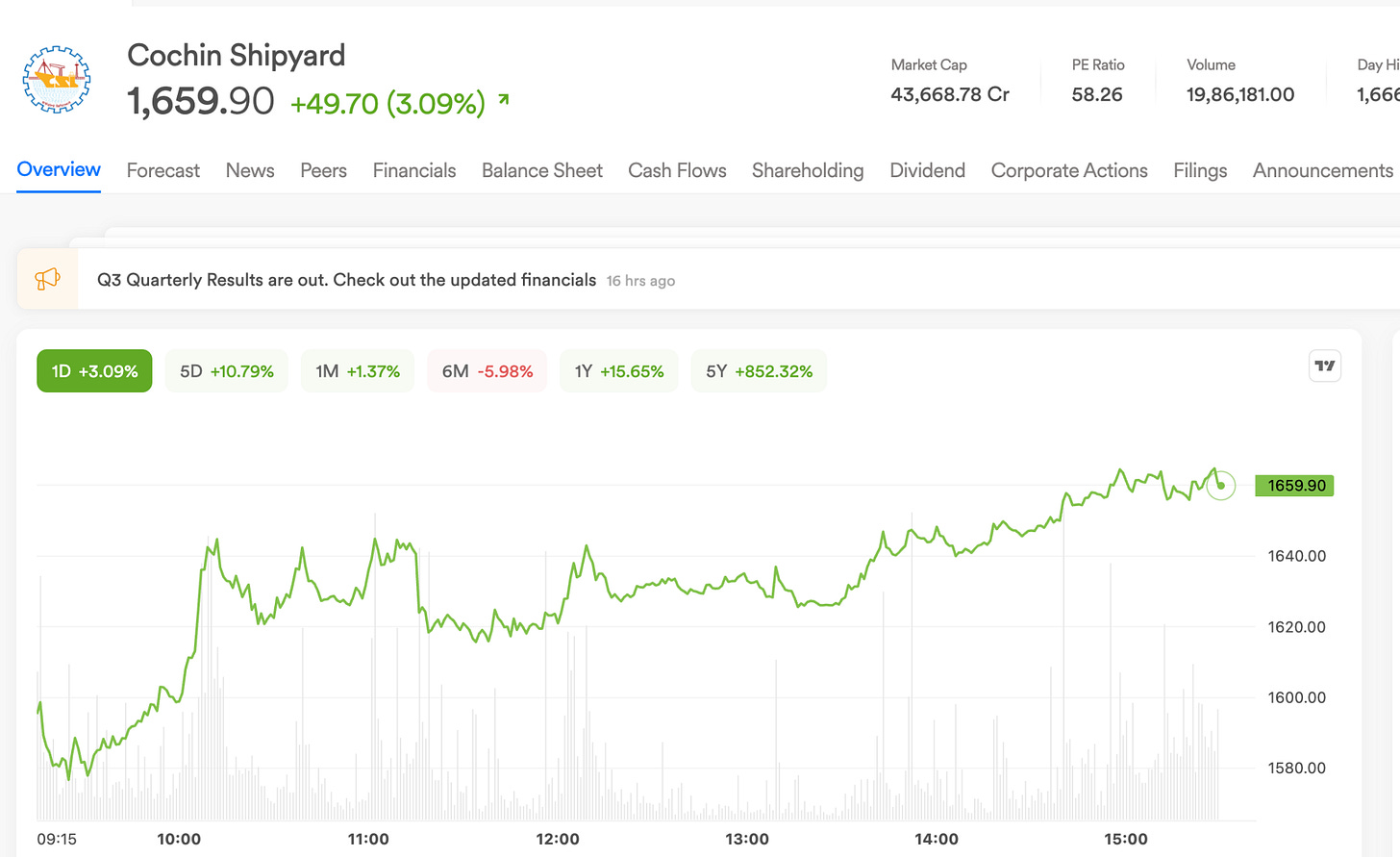Click the Volume label

point(1211,64)
